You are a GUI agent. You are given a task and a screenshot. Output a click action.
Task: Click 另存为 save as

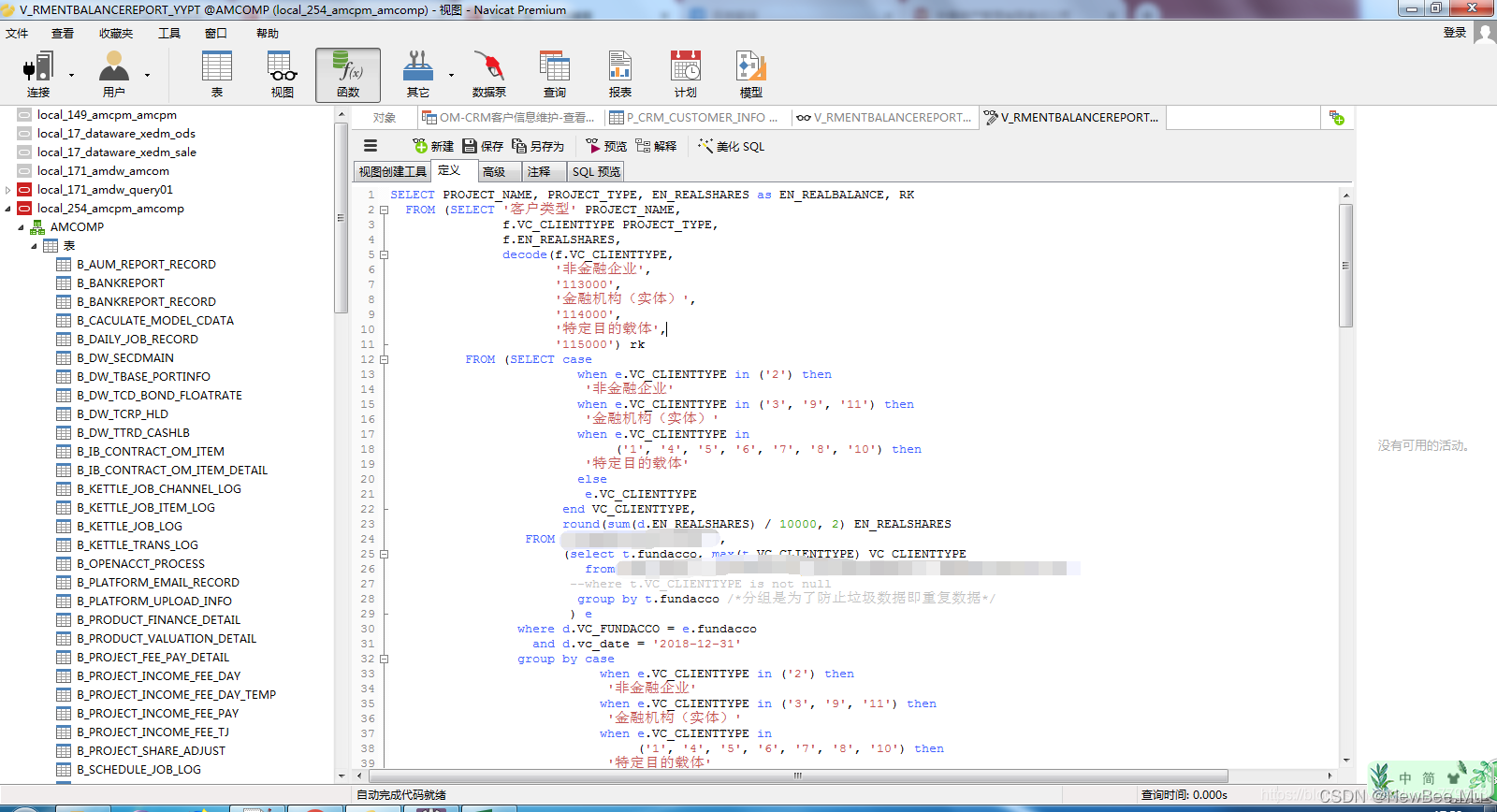[538, 146]
